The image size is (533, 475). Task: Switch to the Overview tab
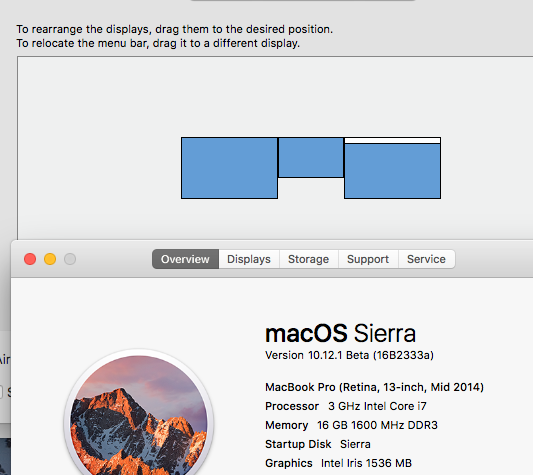point(185,259)
